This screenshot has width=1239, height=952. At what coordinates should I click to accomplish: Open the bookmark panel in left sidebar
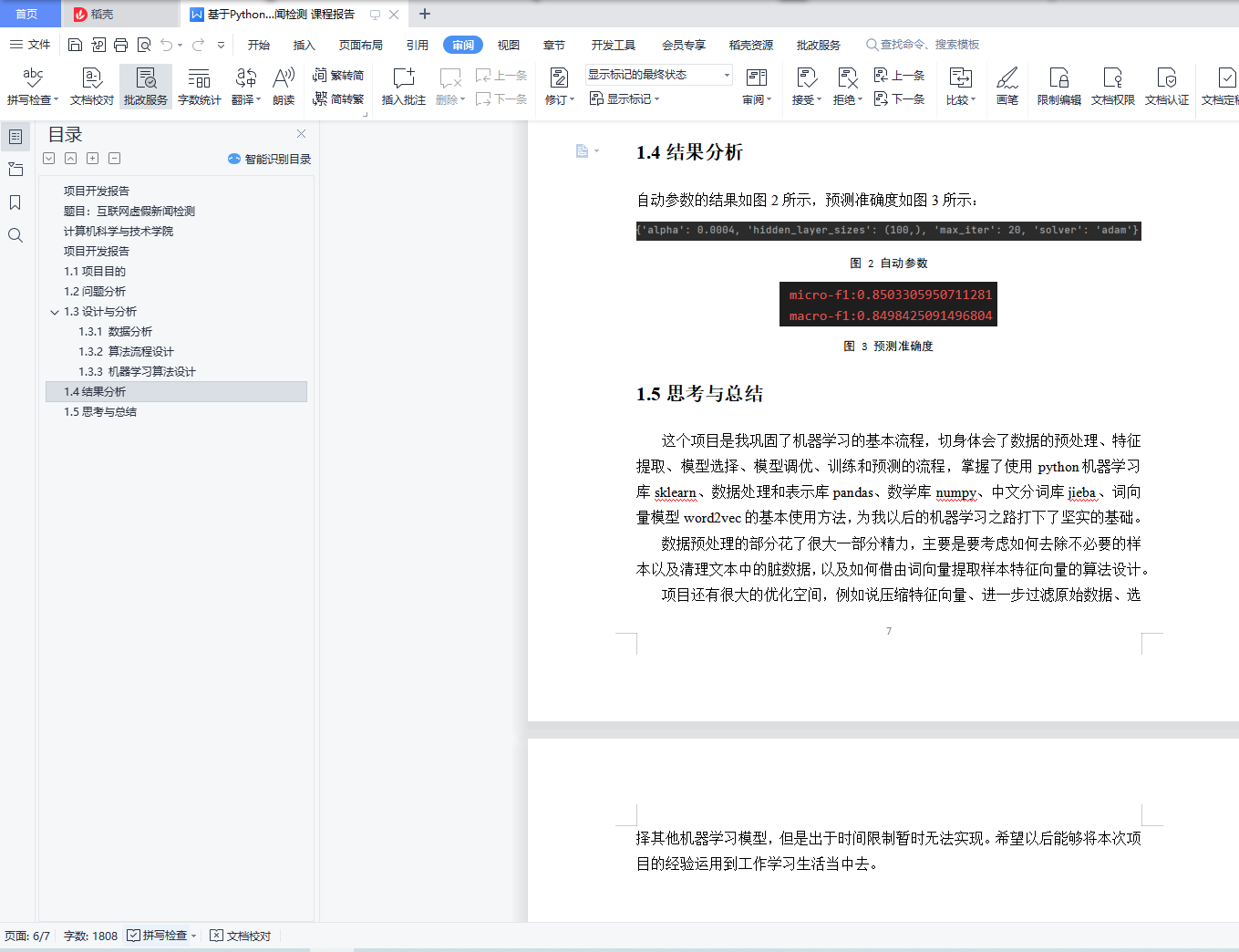click(15, 202)
